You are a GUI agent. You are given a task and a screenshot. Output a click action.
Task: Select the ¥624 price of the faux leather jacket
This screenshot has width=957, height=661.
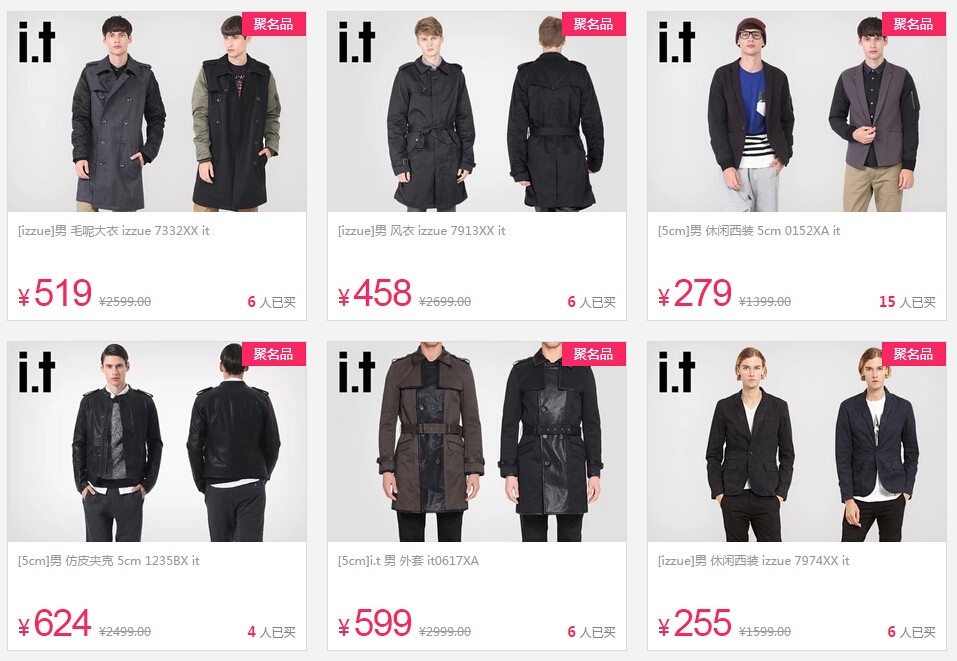55,623
